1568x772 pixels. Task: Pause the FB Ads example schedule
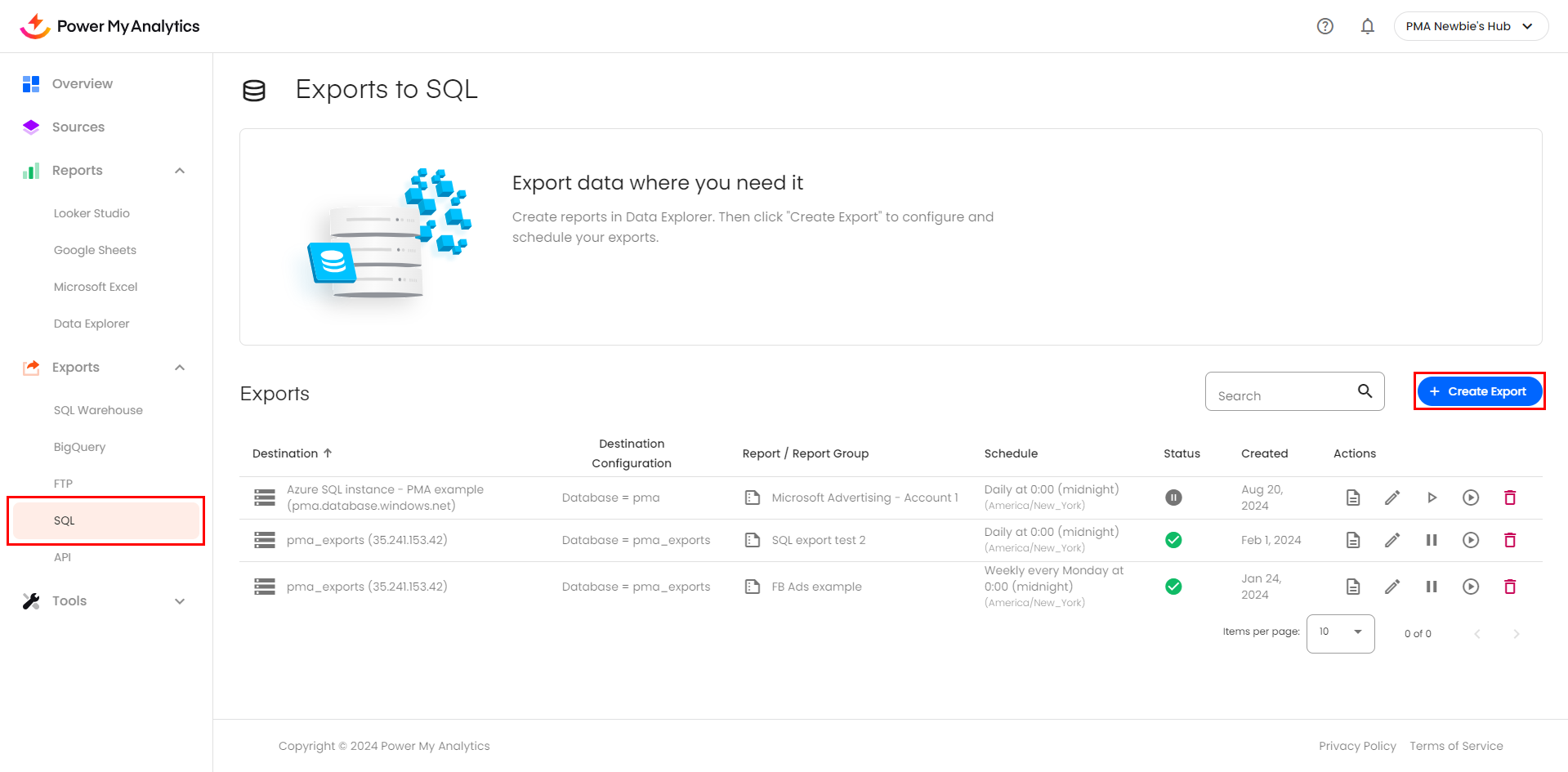coord(1431,587)
